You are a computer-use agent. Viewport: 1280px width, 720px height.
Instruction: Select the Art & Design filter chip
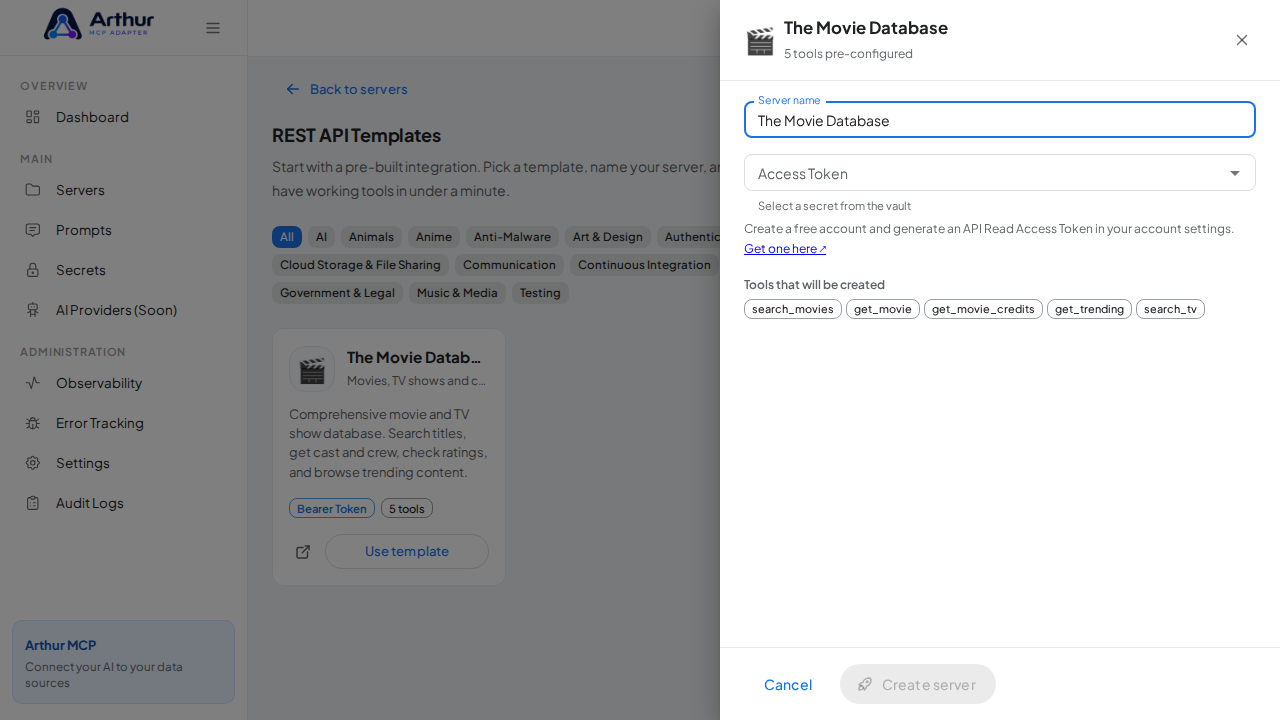point(608,237)
